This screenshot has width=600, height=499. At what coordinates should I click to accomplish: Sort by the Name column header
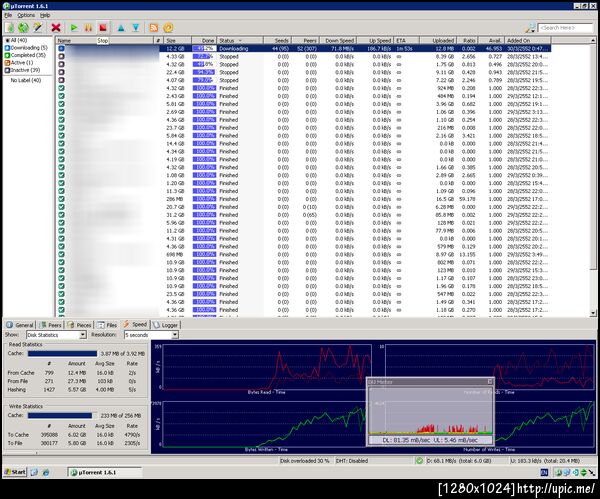105,40
